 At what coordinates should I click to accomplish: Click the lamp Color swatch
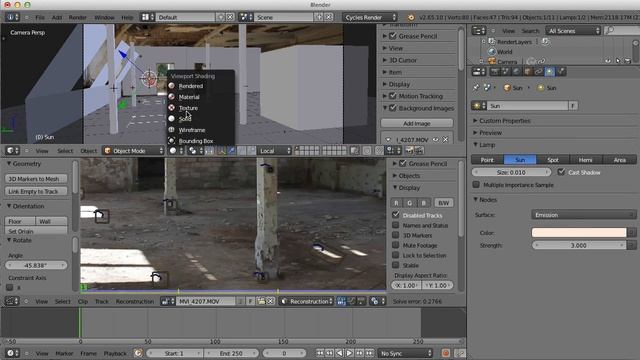click(579, 233)
